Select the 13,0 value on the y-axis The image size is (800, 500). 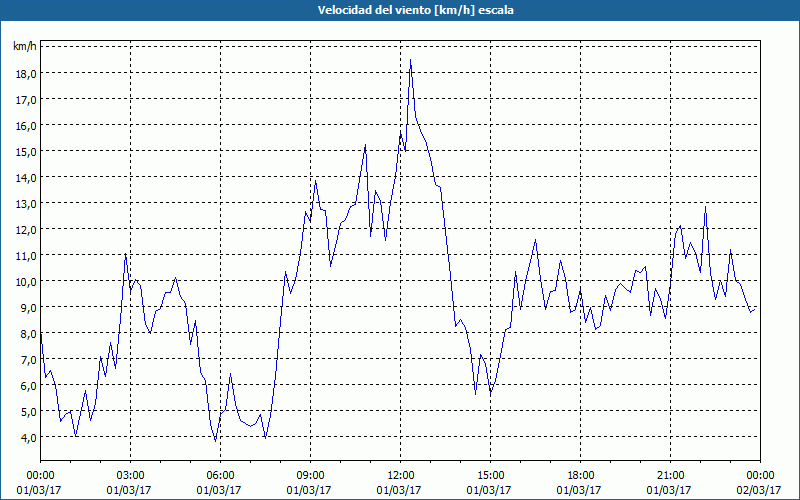[26, 204]
